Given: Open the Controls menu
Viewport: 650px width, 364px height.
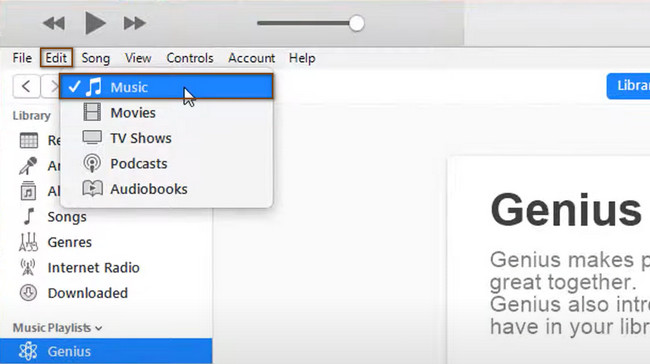Looking at the screenshot, I should (x=189, y=58).
